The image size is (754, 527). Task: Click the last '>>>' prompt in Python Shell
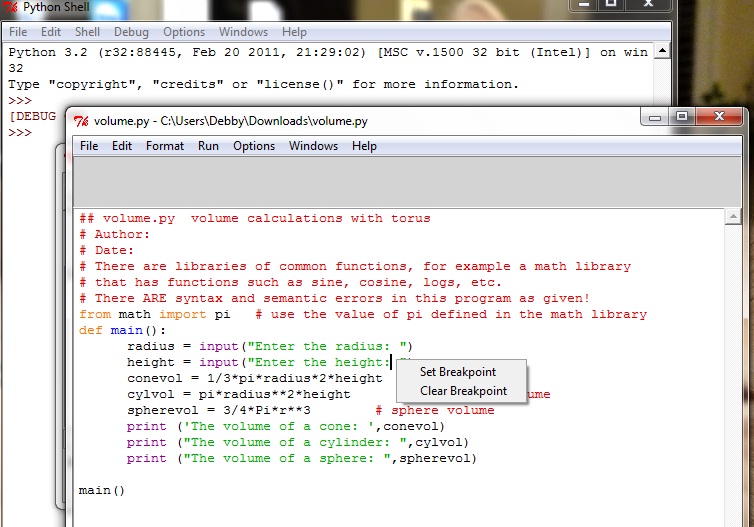point(20,133)
